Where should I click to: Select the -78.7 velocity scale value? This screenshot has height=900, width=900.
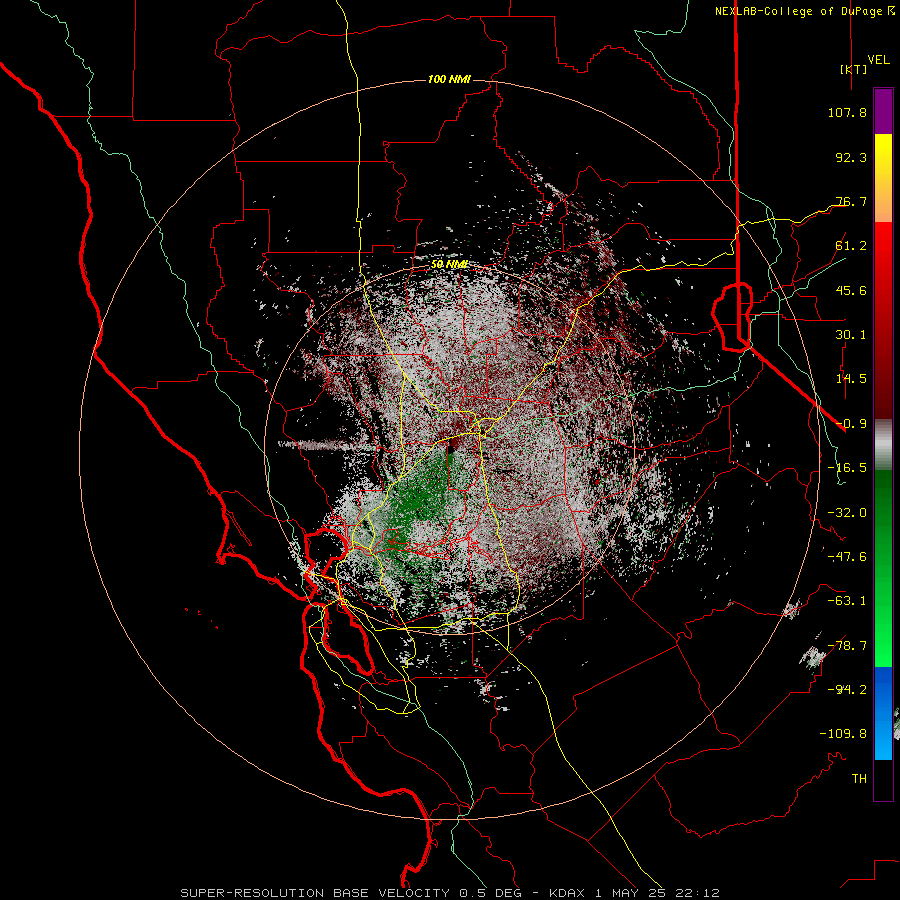pos(847,646)
